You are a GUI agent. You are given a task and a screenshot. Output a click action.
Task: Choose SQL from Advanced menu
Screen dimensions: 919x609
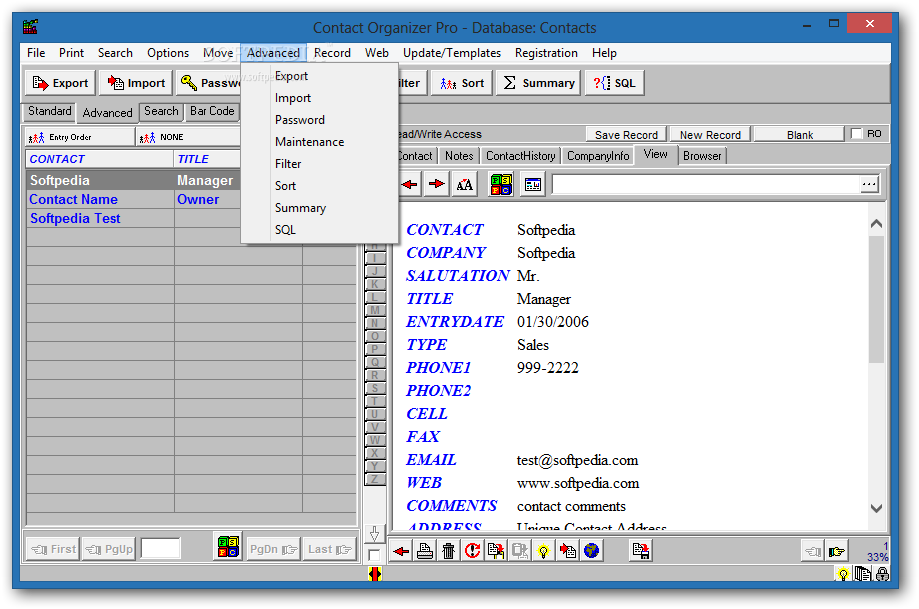[x=285, y=230]
